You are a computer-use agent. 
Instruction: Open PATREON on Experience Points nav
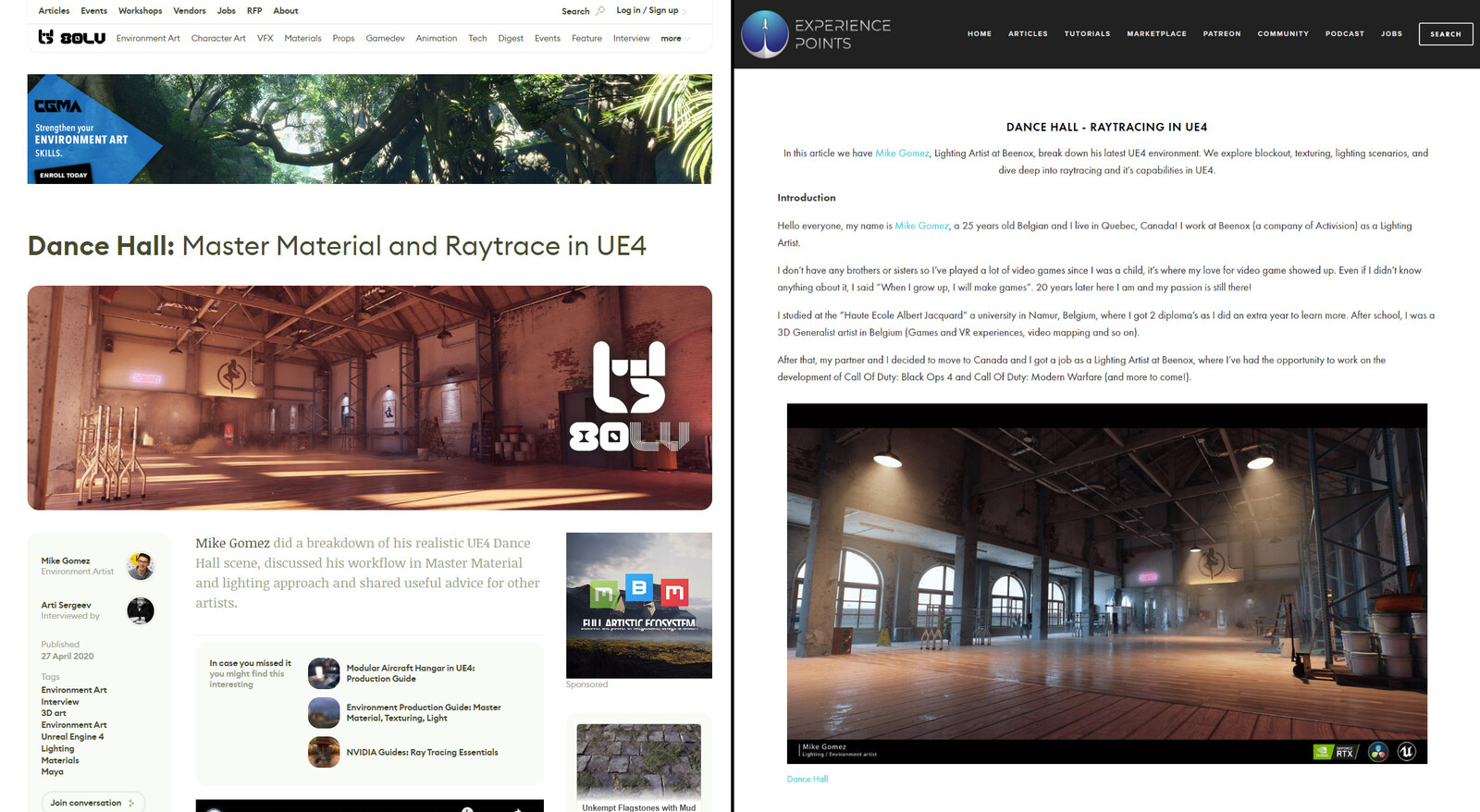pyautogui.click(x=1222, y=34)
